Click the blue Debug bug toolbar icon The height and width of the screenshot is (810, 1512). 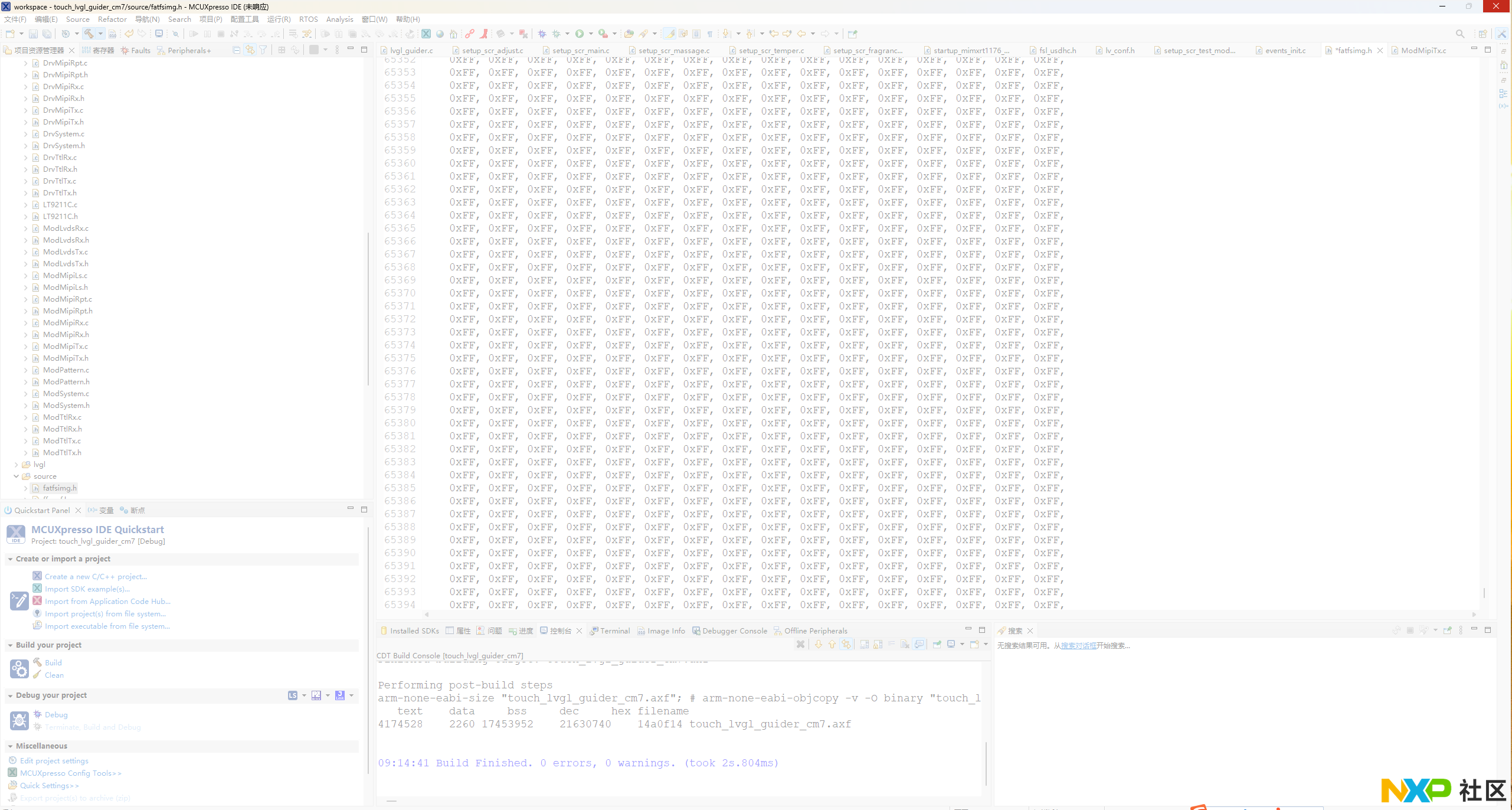pos(542,34)
